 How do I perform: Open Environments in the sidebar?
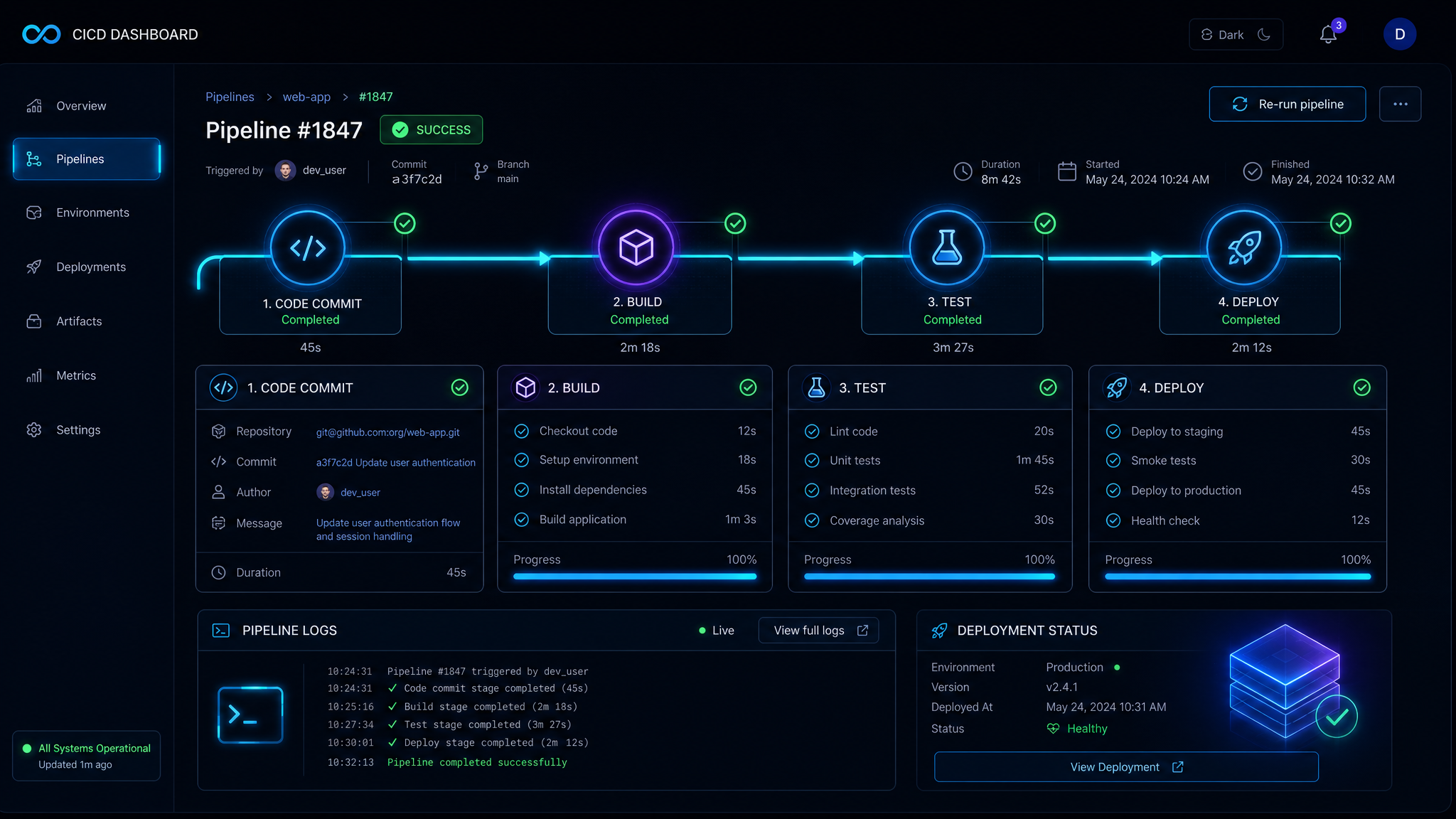pyautogui.click(x=86, y=213)
